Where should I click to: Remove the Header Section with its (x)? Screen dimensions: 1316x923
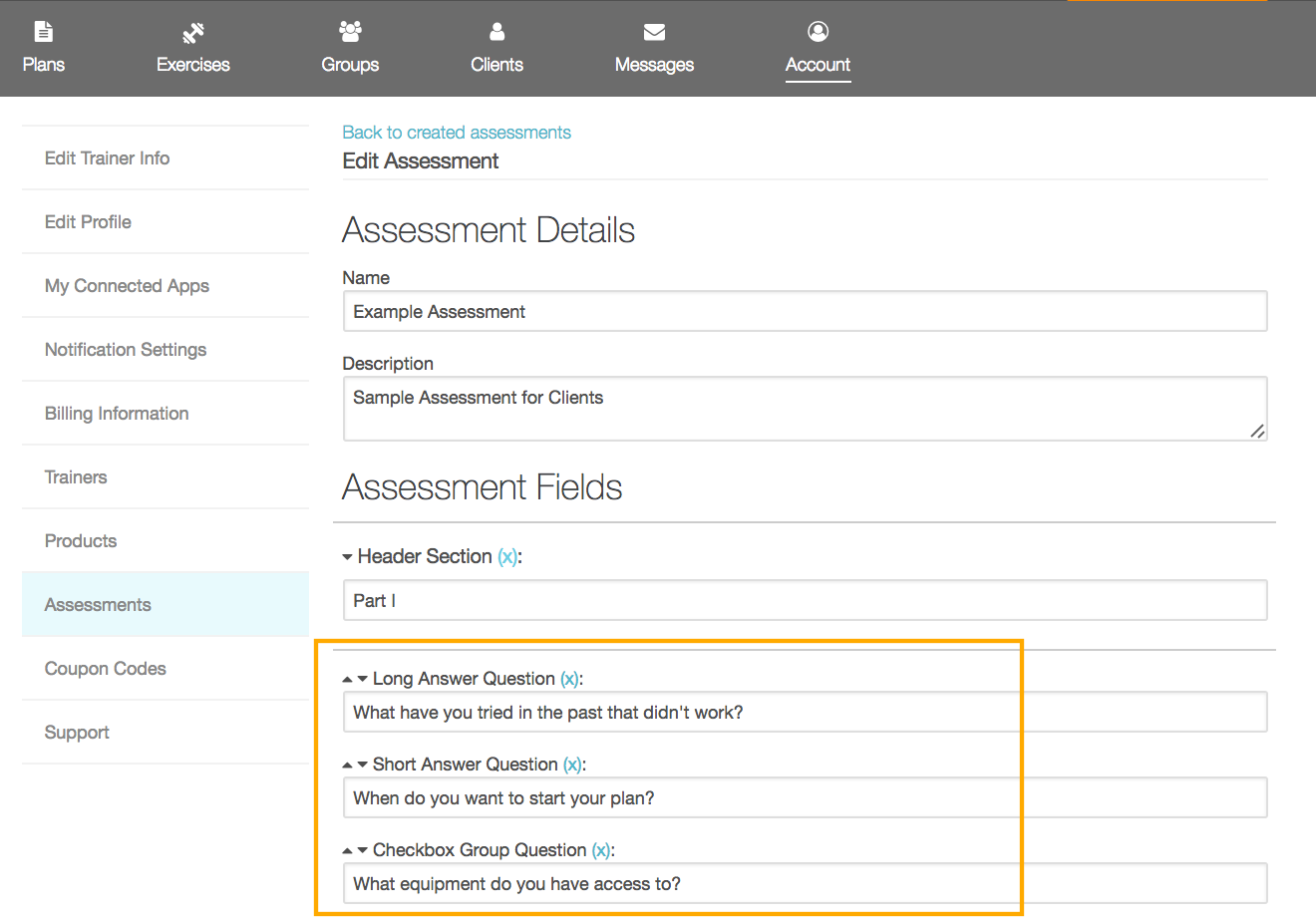(x=508, y=557)
